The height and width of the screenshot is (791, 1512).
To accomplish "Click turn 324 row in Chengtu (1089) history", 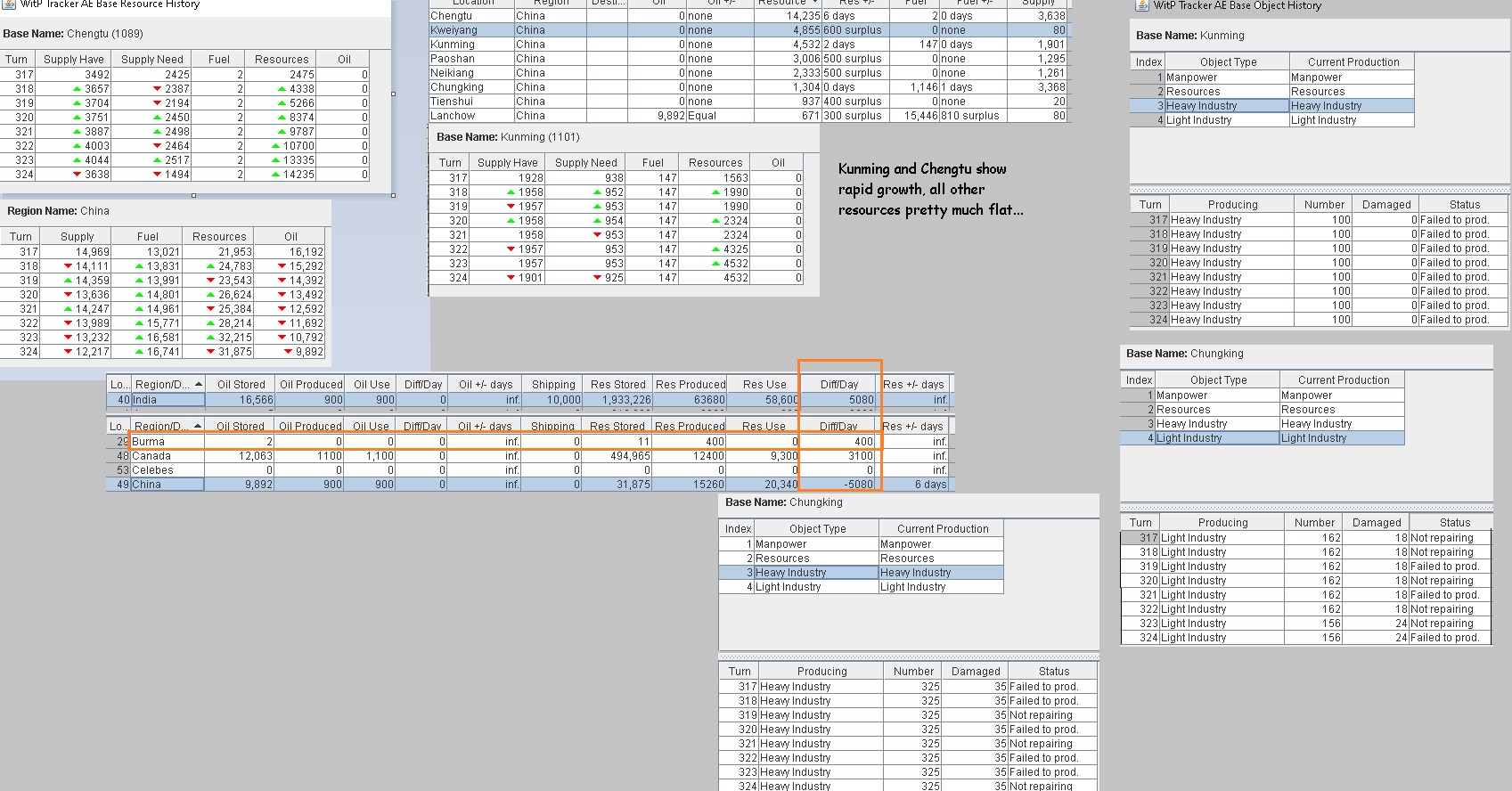I will coord(184,175).
